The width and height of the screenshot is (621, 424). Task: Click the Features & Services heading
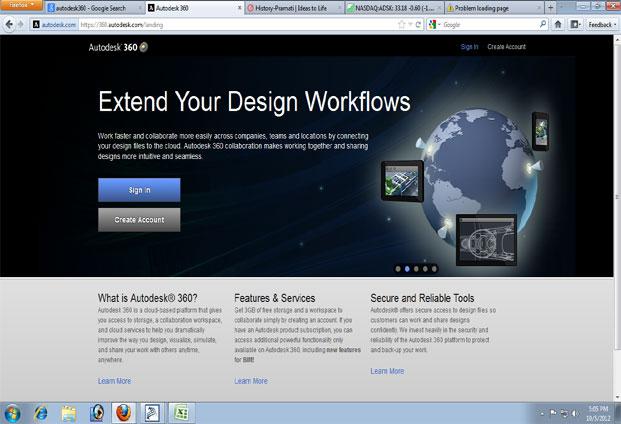pos(275,298)
